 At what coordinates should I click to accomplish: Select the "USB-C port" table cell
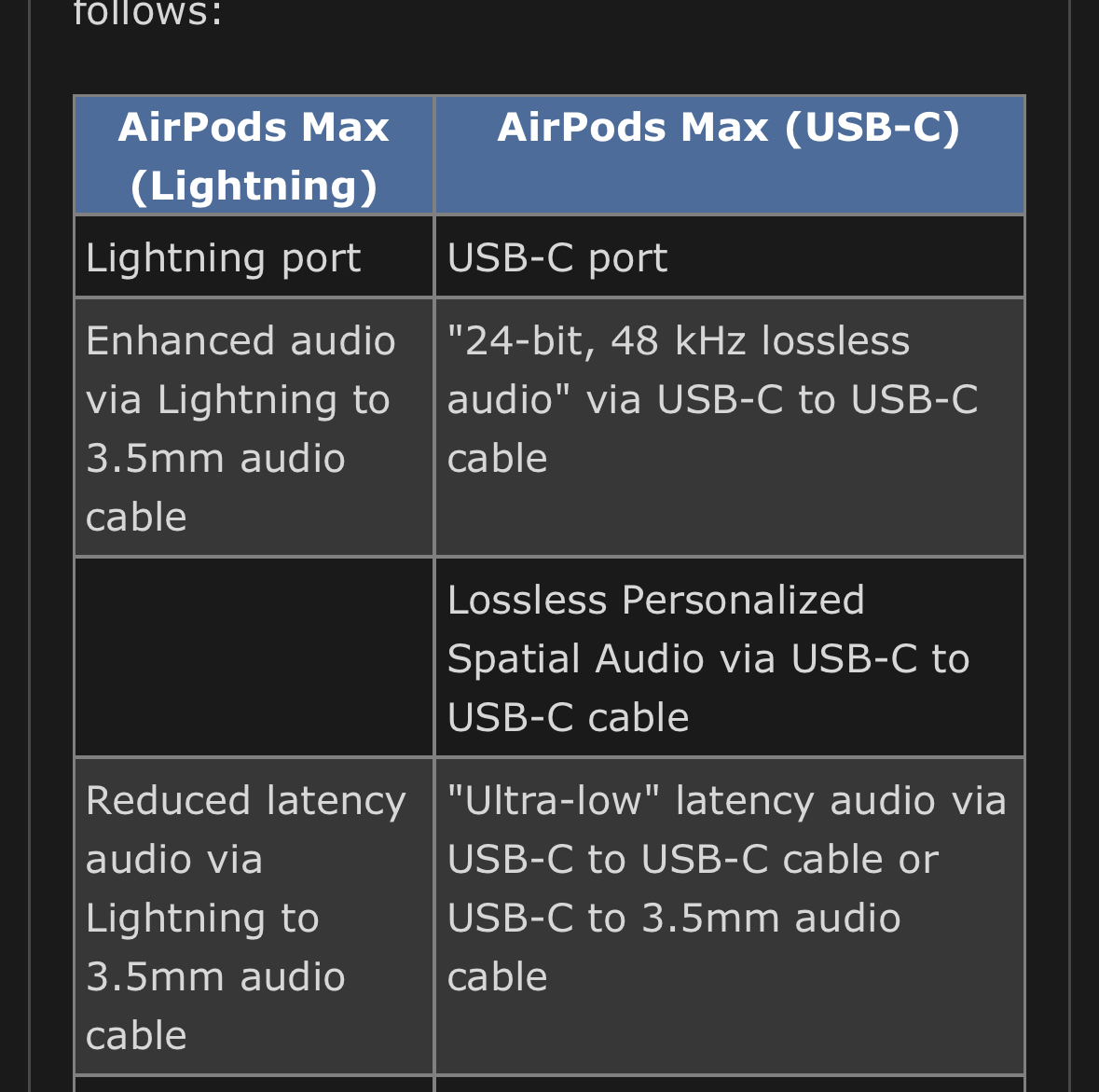pyautogui.click(x=729, y=257)
